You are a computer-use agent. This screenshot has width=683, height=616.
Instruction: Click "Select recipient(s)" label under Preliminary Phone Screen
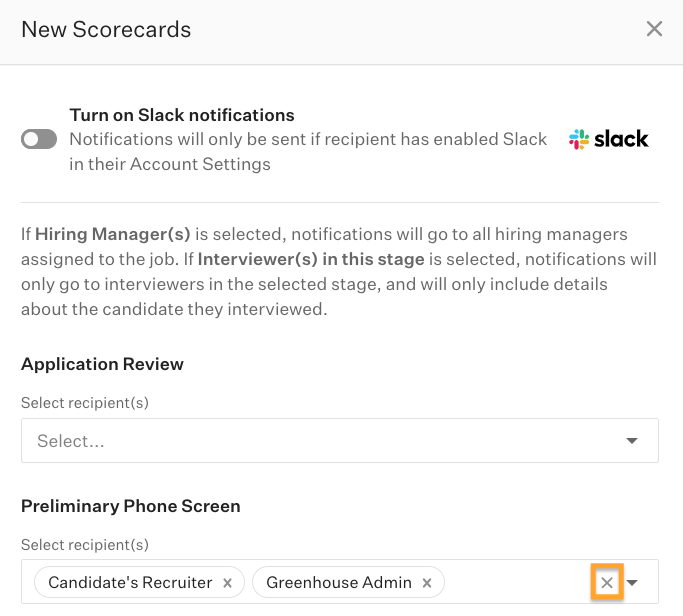click(85, 545)
